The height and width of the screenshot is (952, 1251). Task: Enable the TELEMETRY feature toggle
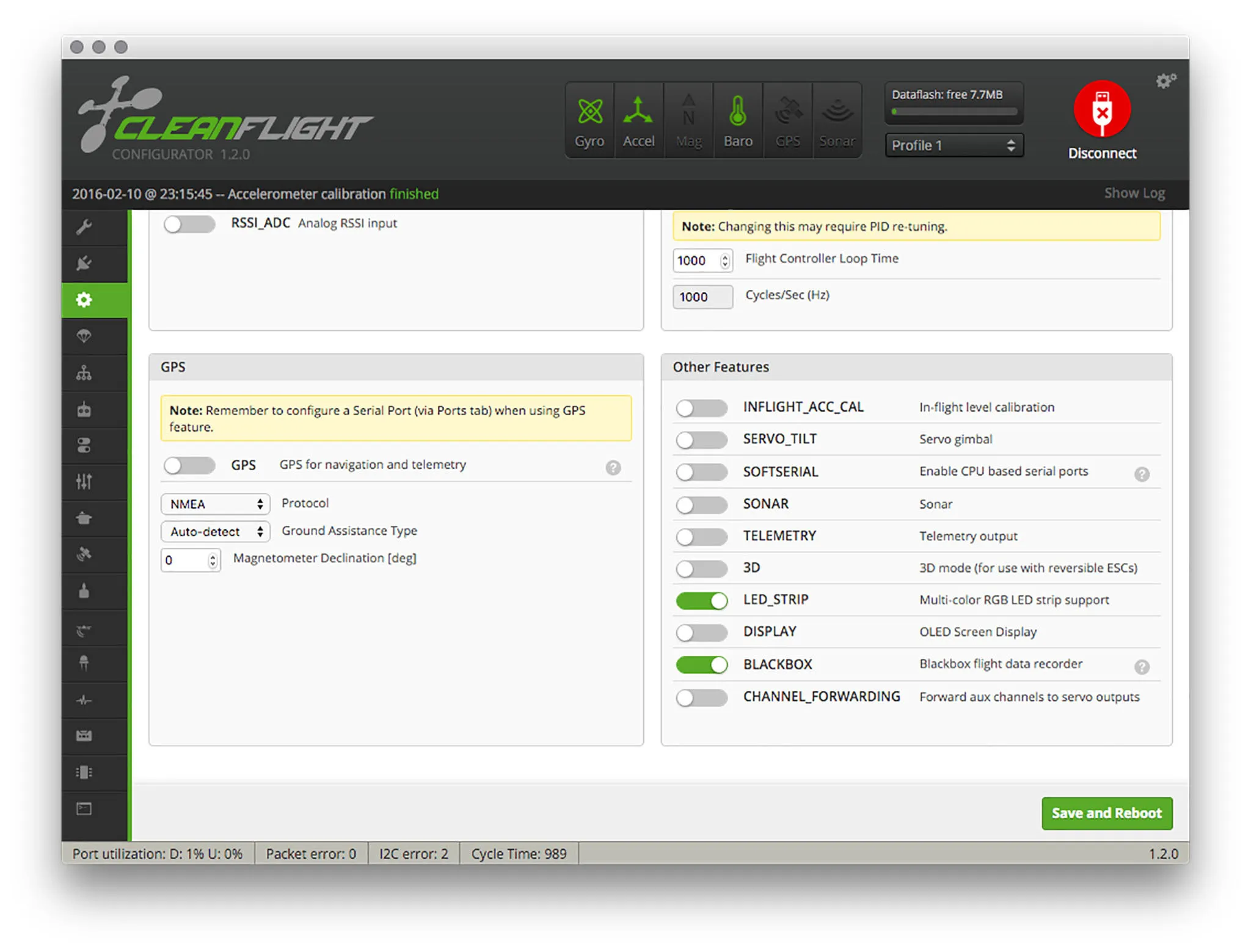701,537
